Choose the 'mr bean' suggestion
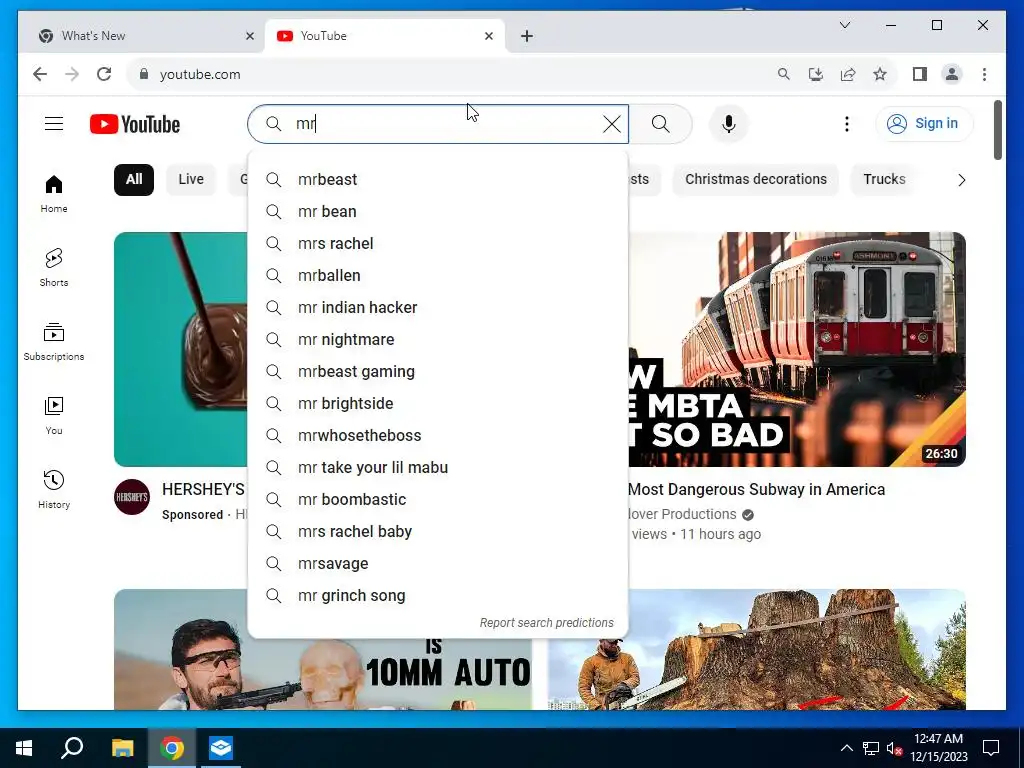Viewport: 1024px width, 768px height. [x=438, y=212]
